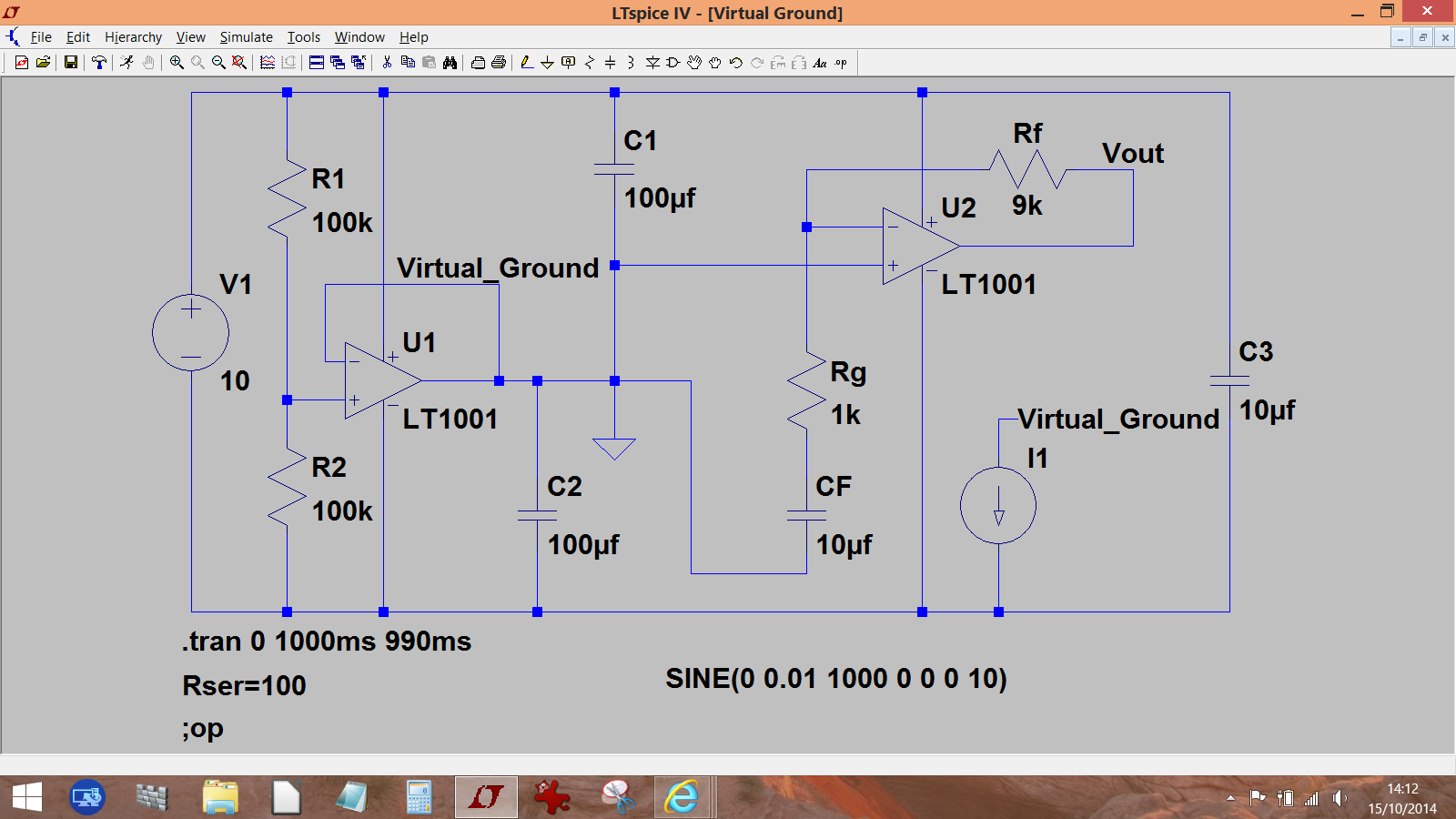This screenshot has height=819, width=1456.
Task: Click the zoom in magnifier
Action: pyautogui.click(x=177, y=63)
